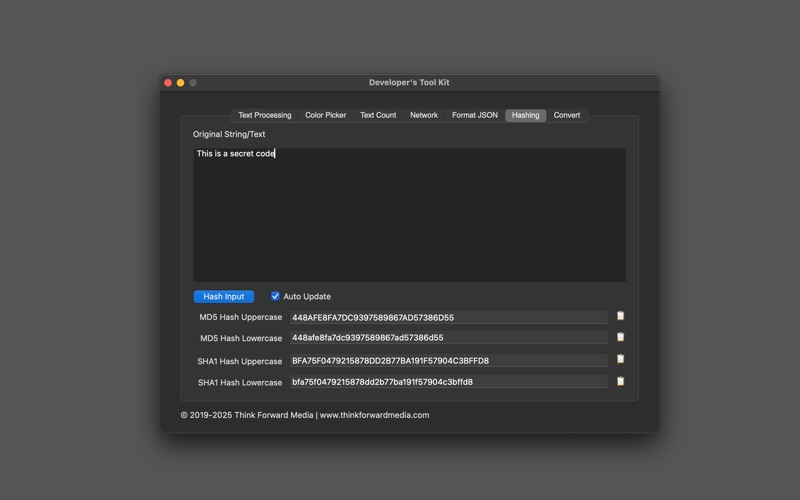
Task: Open the Format JSON tab
Action: click(x=474, y=115)
